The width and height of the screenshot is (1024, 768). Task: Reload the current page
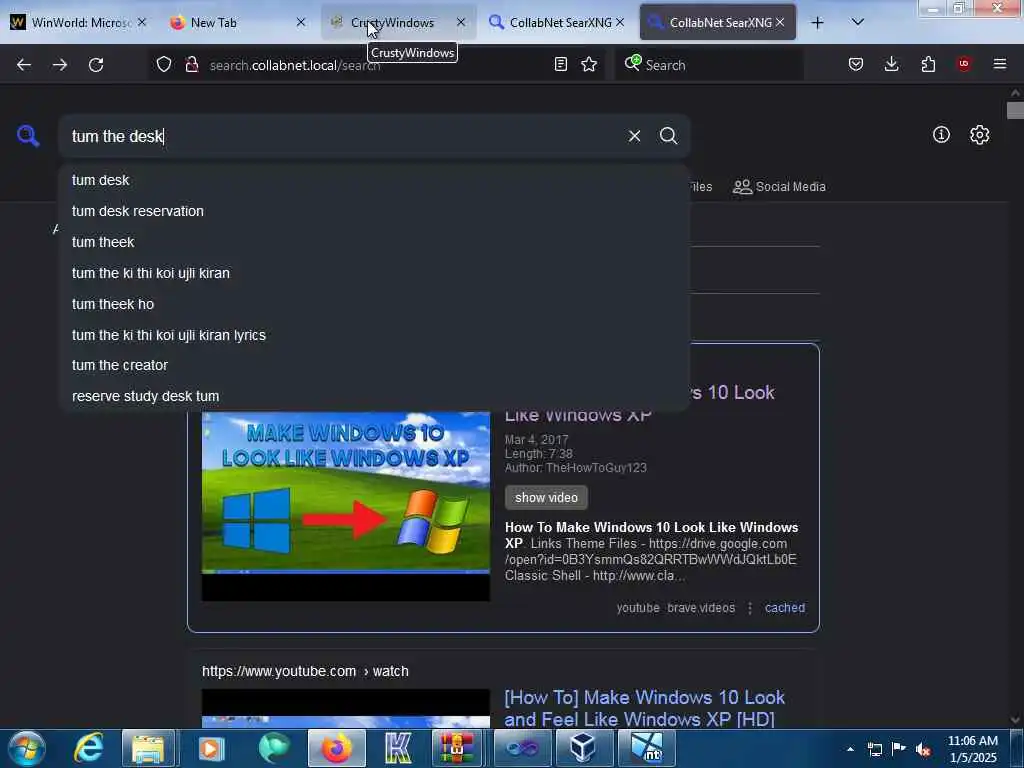click(96, 65)
